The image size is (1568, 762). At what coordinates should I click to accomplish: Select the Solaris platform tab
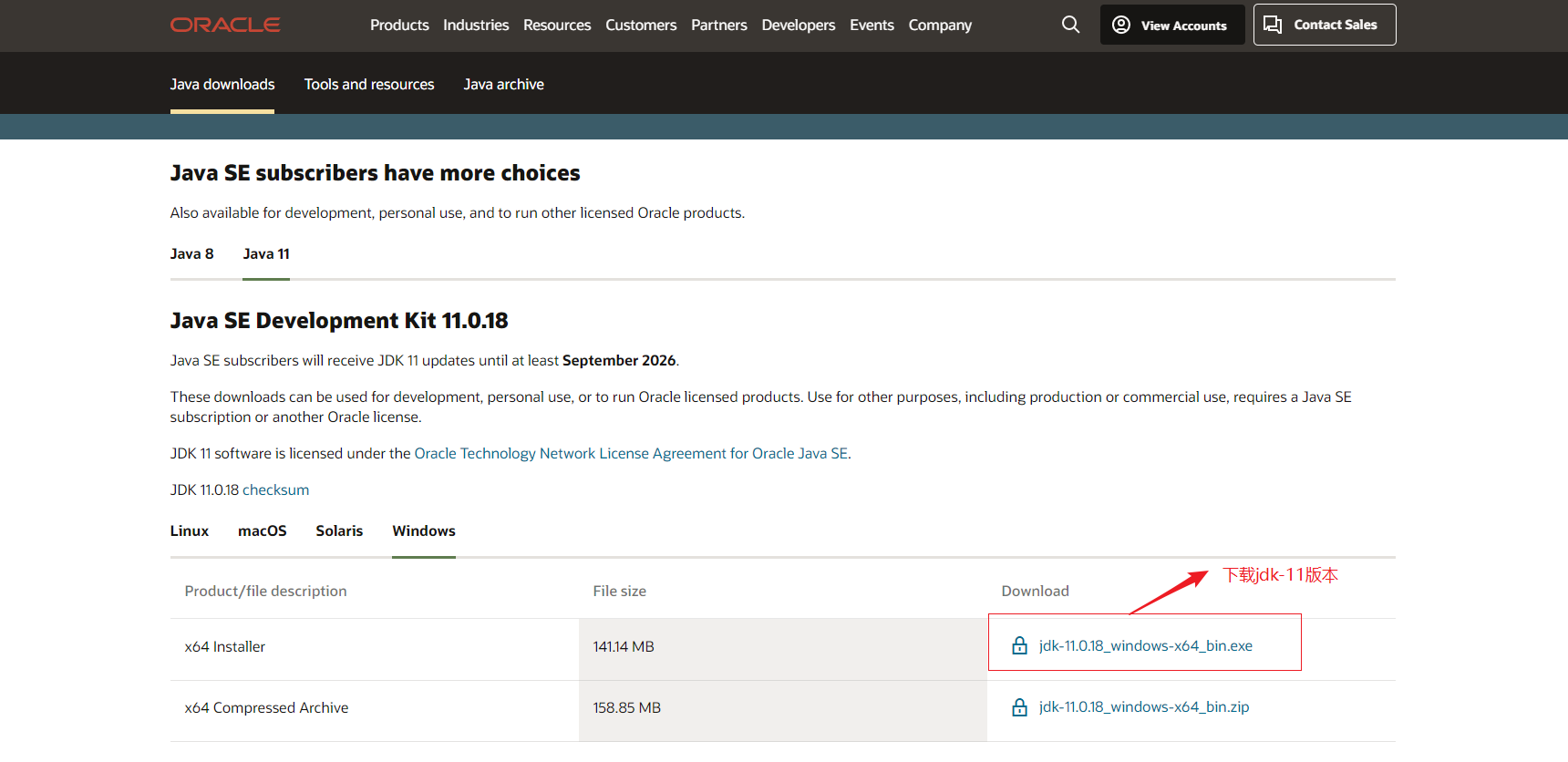pos(339,531)
